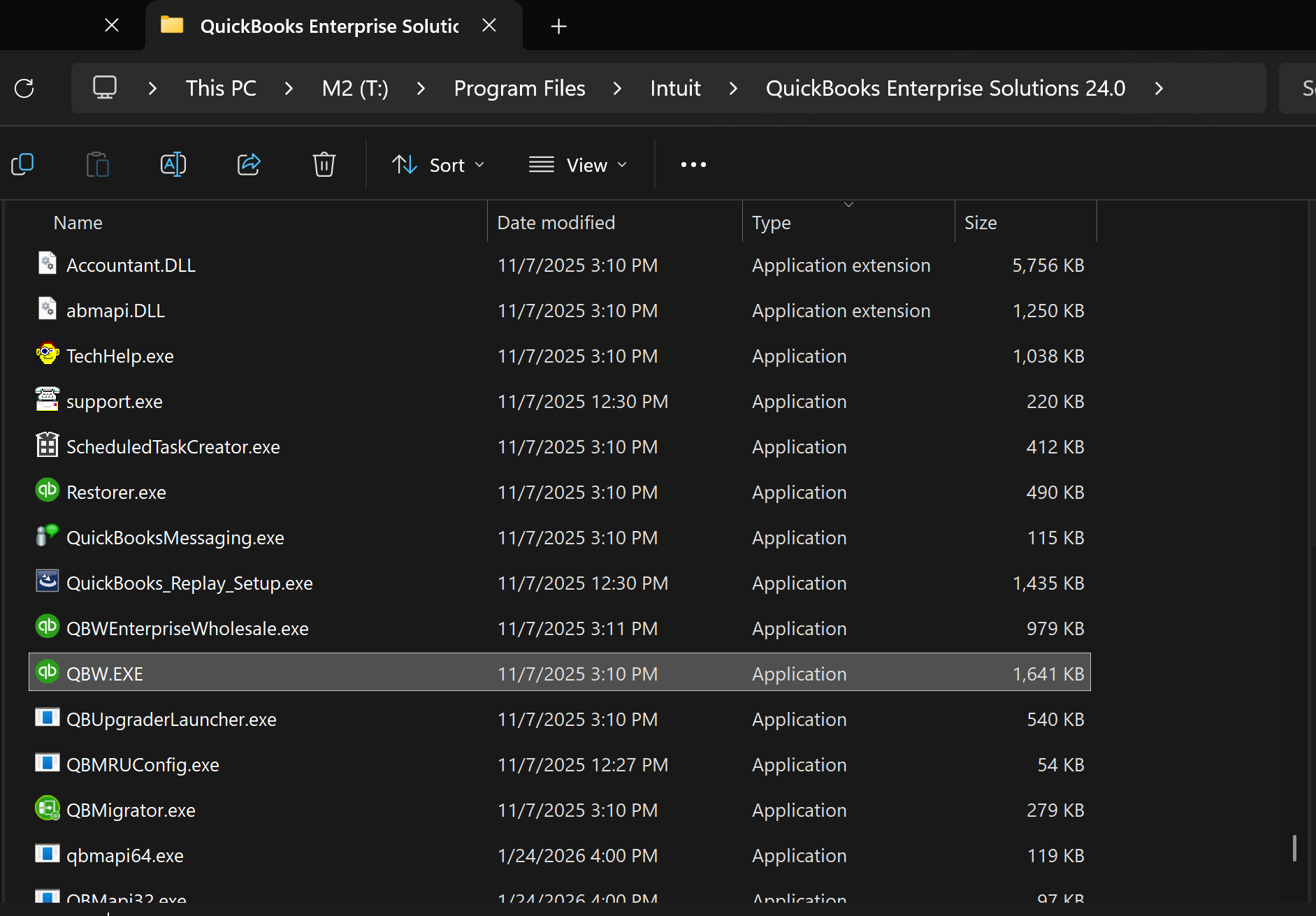The image size is (1316, 916).
Task: Select the qbmapi64.exe file name
Action: point(124,856)
